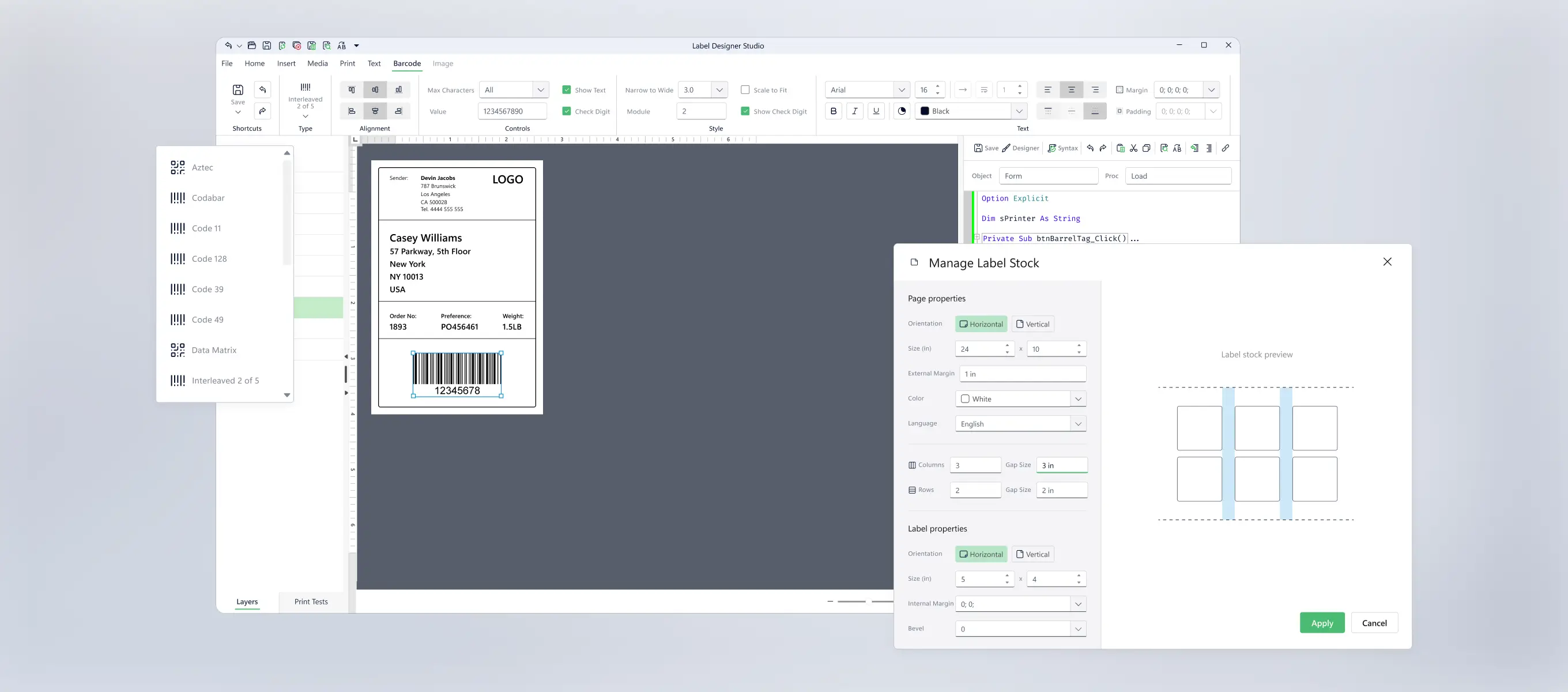Click the Black text color swatch

pyautogui.click(x=924, y=111)
